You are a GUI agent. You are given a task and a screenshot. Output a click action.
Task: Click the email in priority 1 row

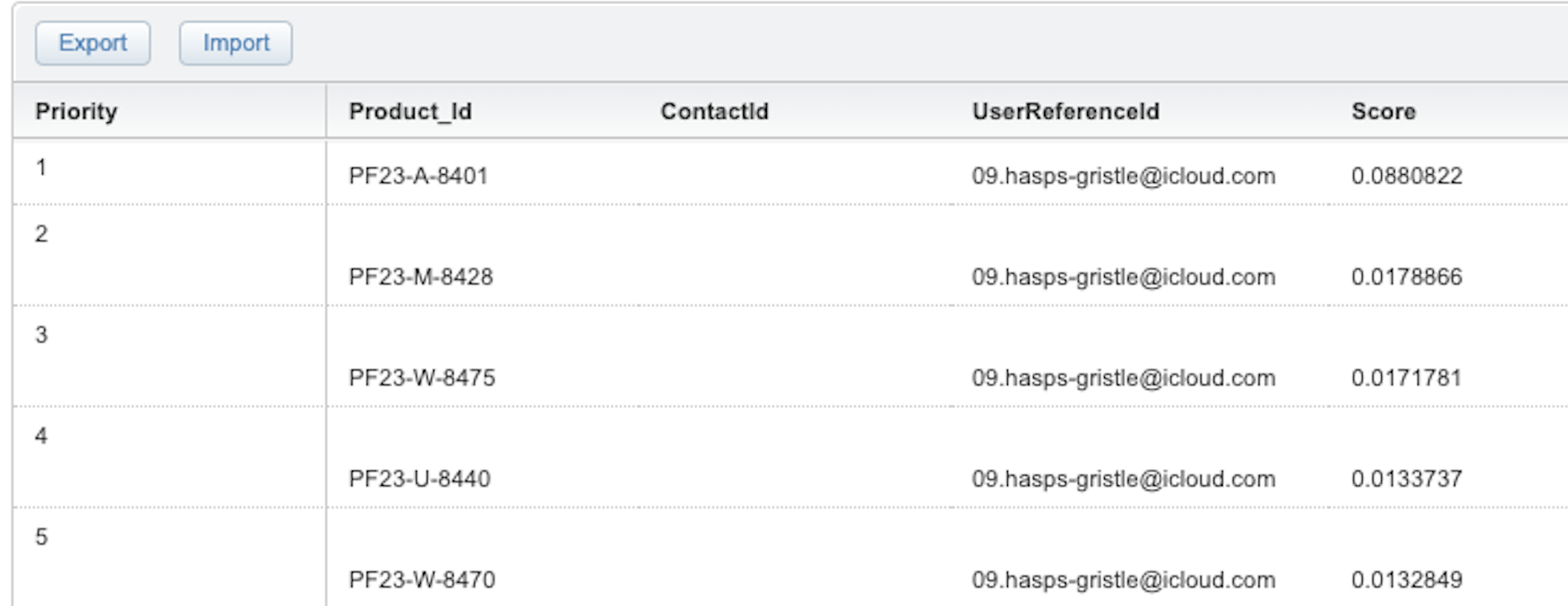(x=1123, y=176)
